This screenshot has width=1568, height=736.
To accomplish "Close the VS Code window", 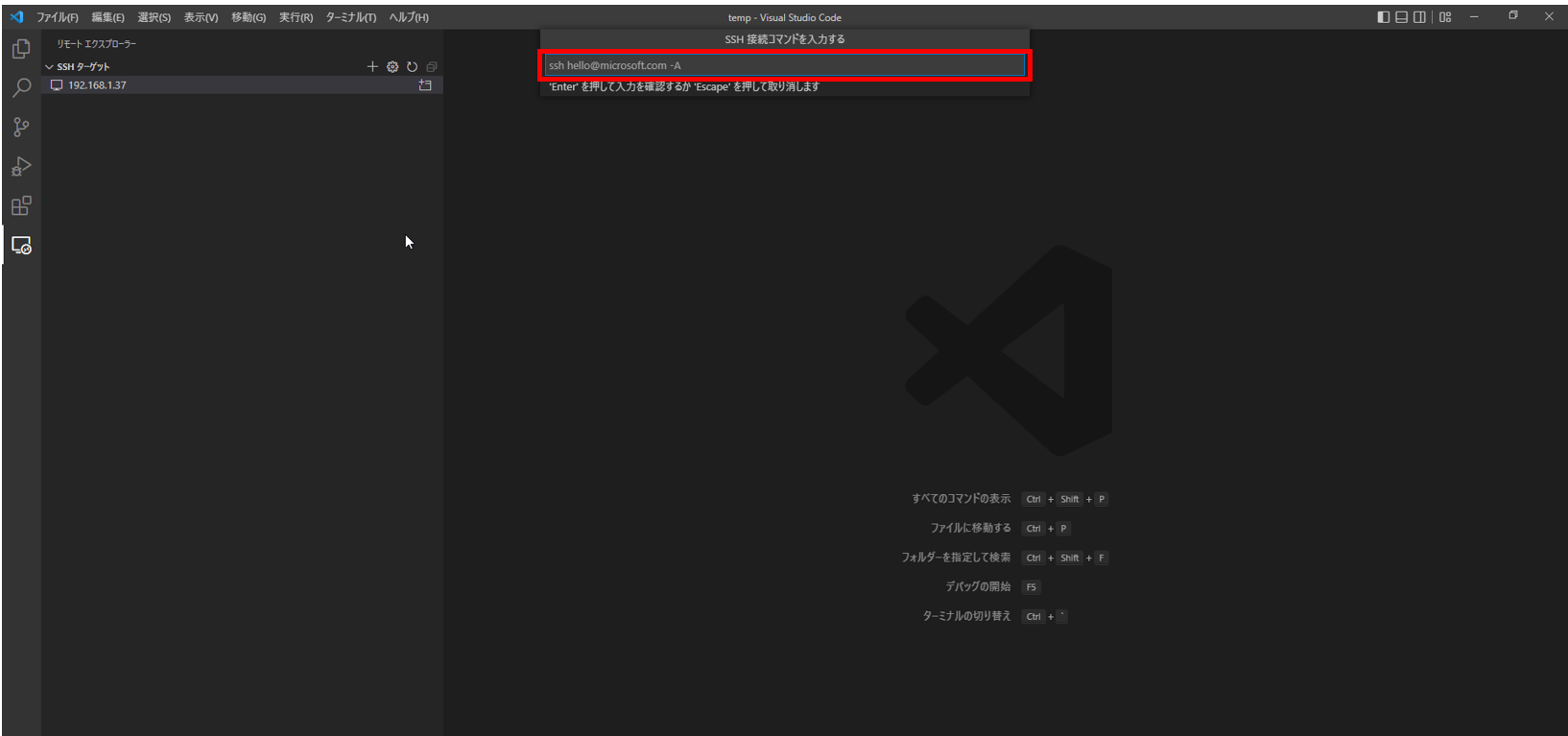I will point(1549,17).
